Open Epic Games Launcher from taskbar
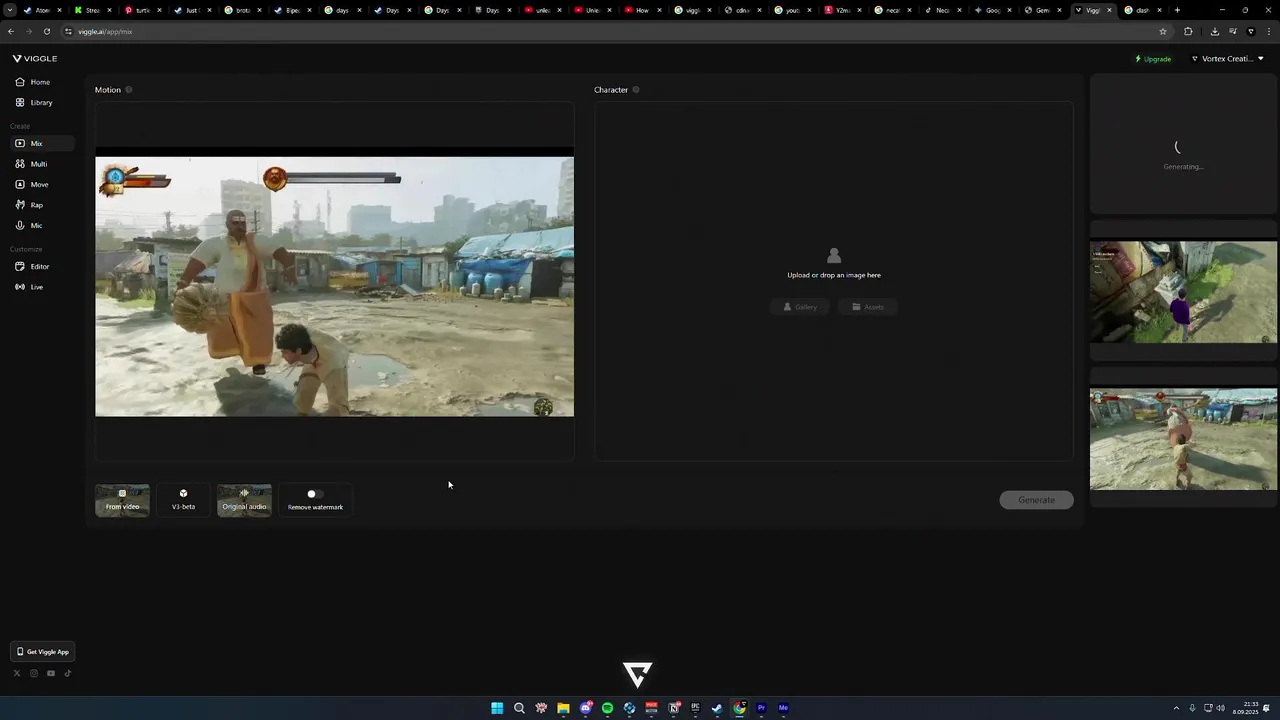Viewport: 1280px width, 720px height. coord(695,708)
